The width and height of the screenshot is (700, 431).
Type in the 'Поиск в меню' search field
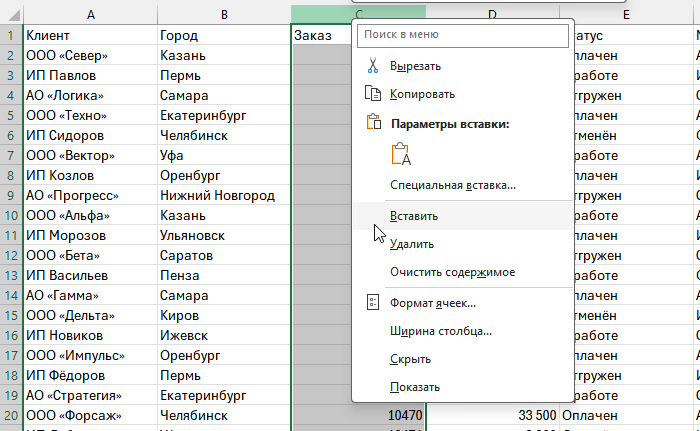pos(463,35)
